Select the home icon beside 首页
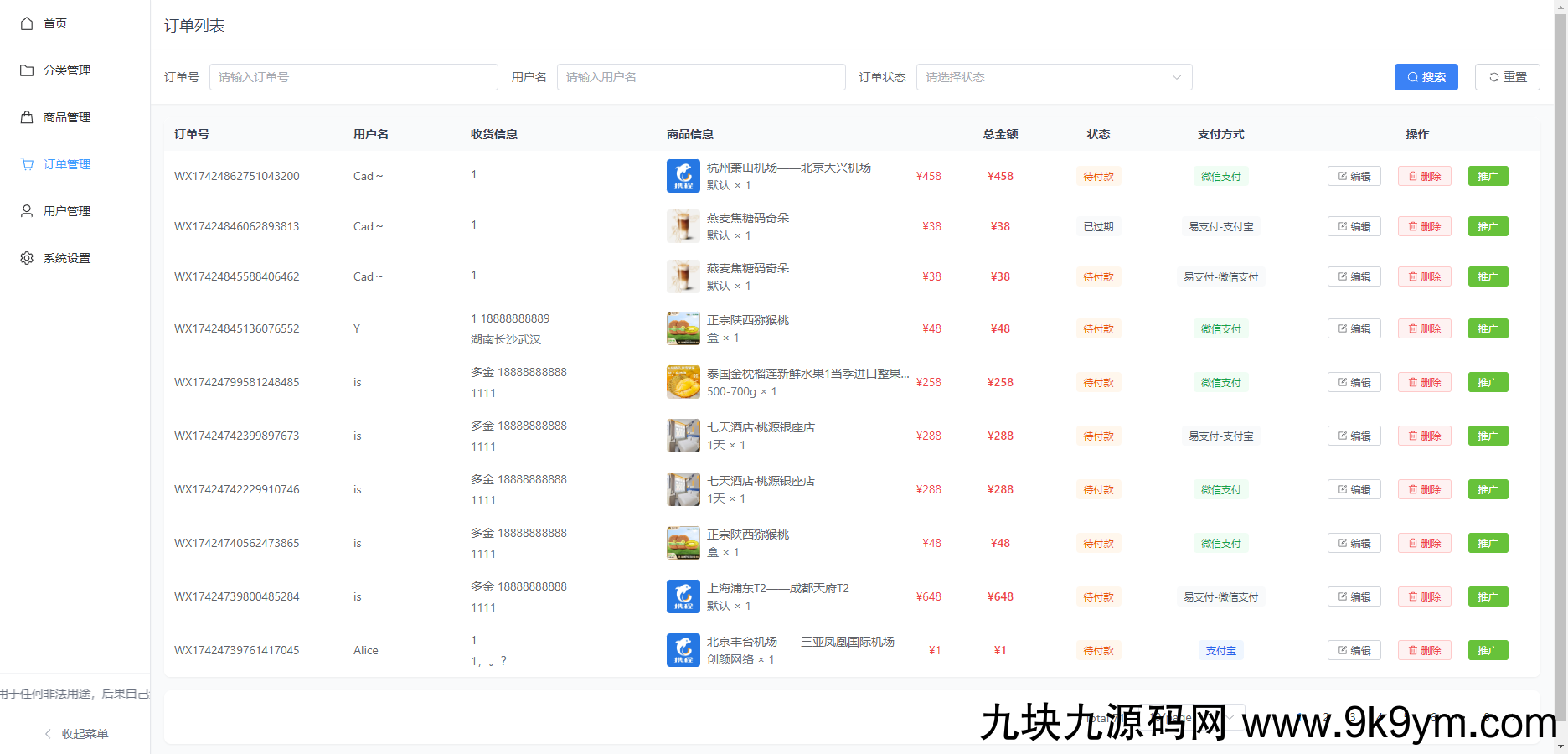Viewport: 1568px width, 754px height. (x=26, y=23)
